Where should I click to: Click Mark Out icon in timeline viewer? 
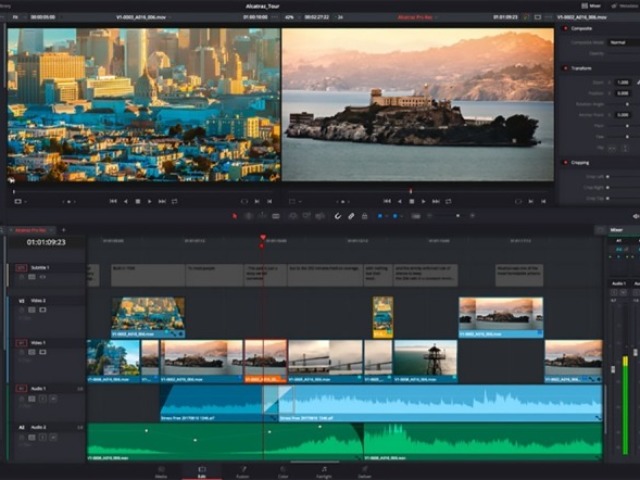coord(544,201)
